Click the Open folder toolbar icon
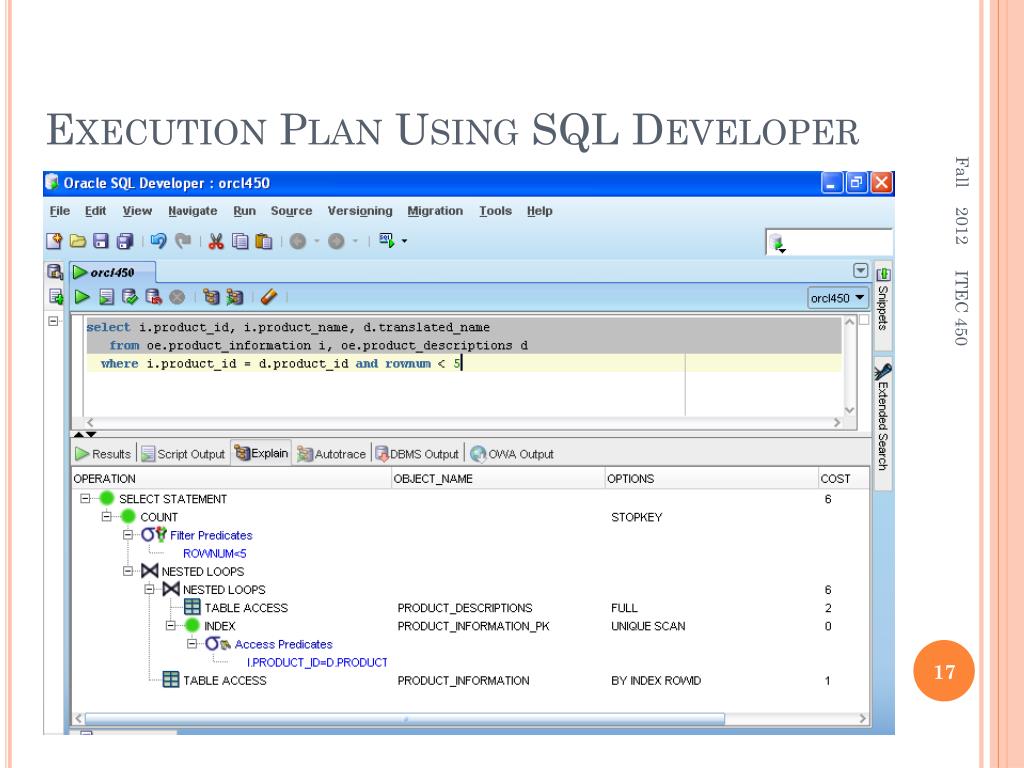The height and width of the screenshot is (768, 1024). [x=78, y=241]
